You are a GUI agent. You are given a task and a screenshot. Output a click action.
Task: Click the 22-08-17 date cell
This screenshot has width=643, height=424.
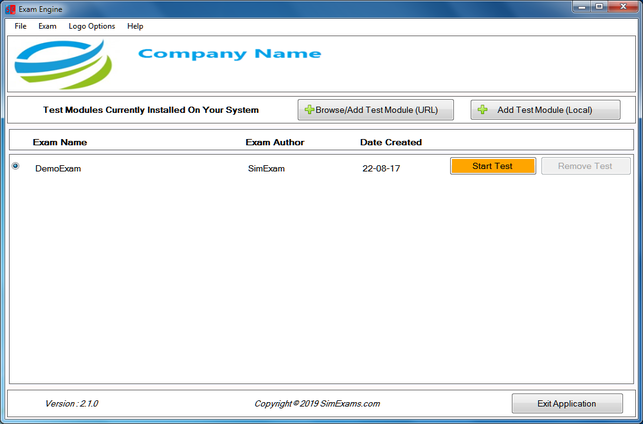coord(381,169)
